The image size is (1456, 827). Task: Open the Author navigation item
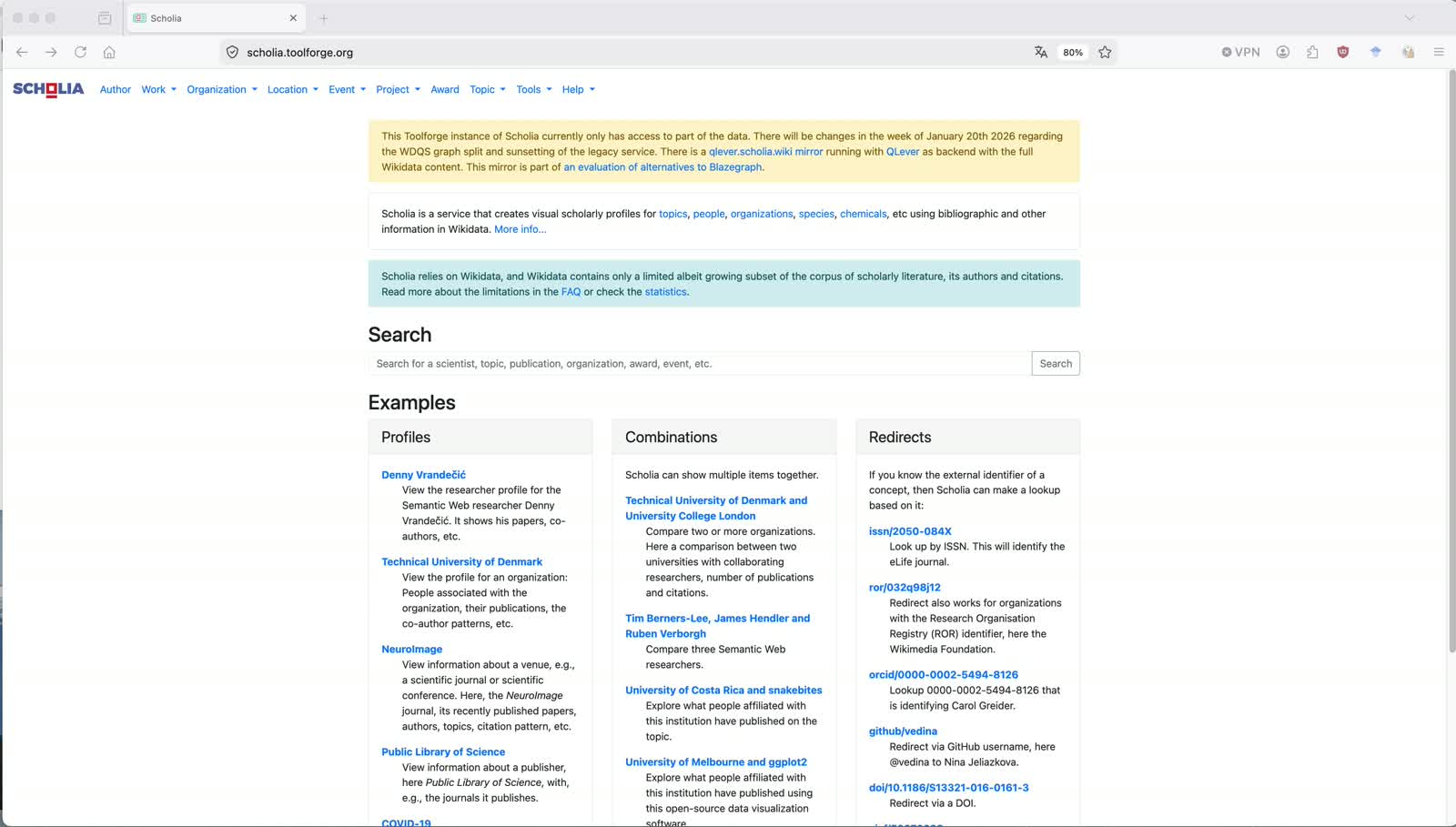pyautogui.click(x=116, y=89)
